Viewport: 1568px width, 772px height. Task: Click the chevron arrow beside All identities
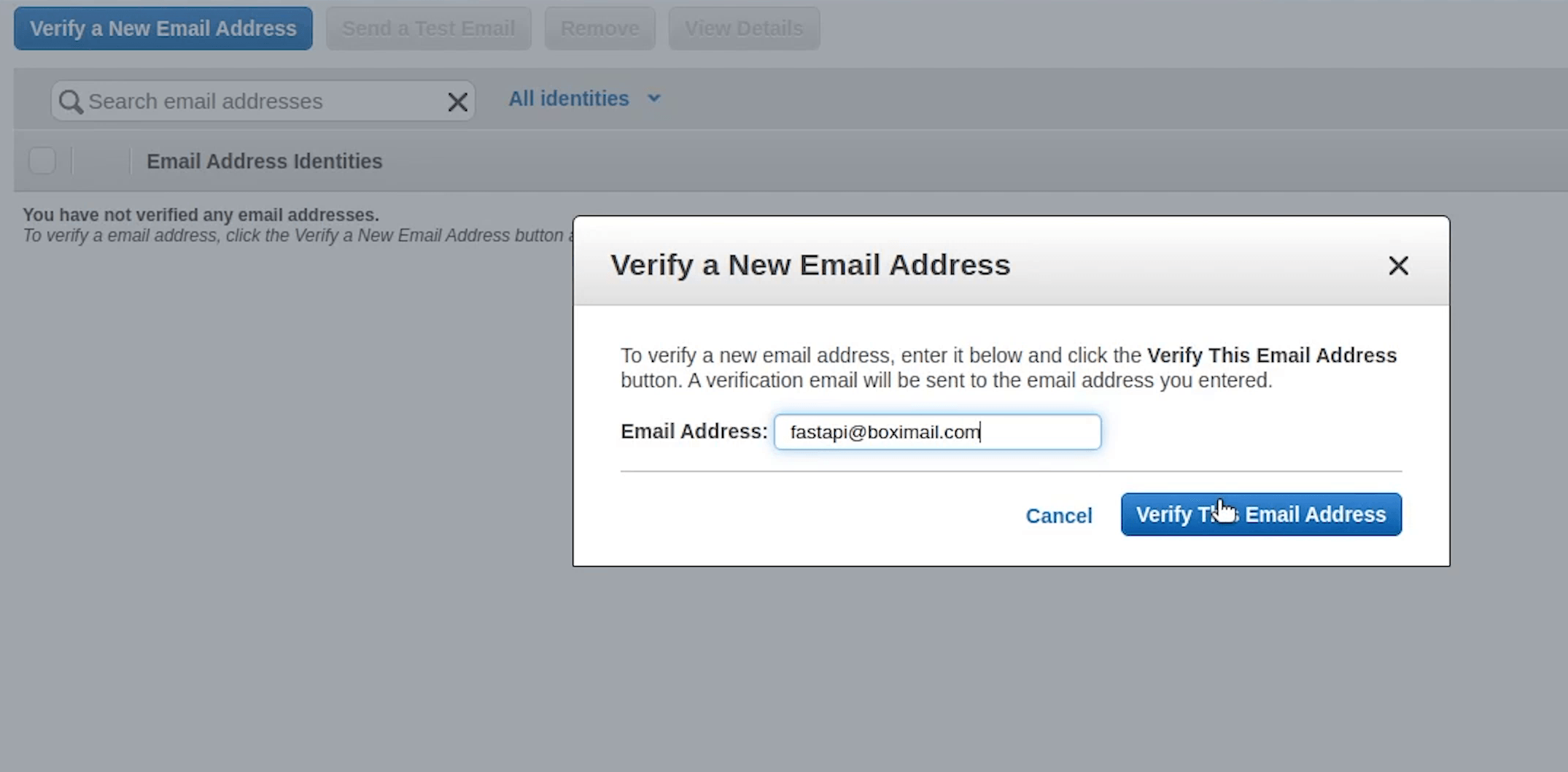point(654,99)
